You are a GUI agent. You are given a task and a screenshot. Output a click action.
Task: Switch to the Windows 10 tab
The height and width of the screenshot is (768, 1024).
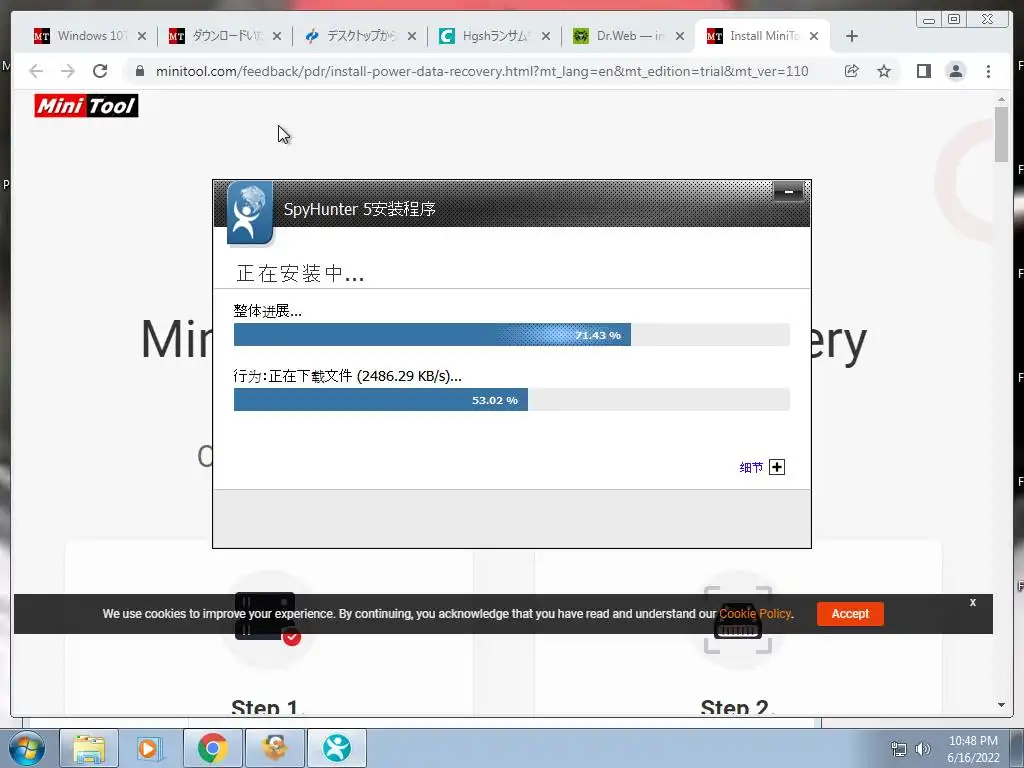click(89, 36)
